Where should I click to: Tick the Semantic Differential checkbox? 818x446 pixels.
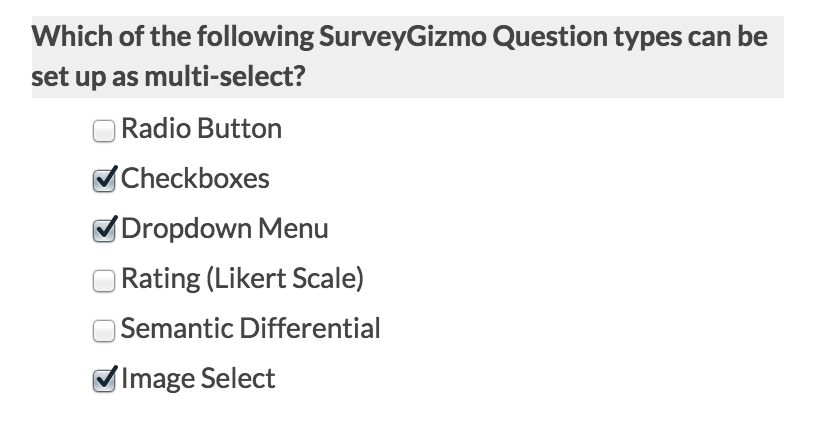(x=103, y=330)
